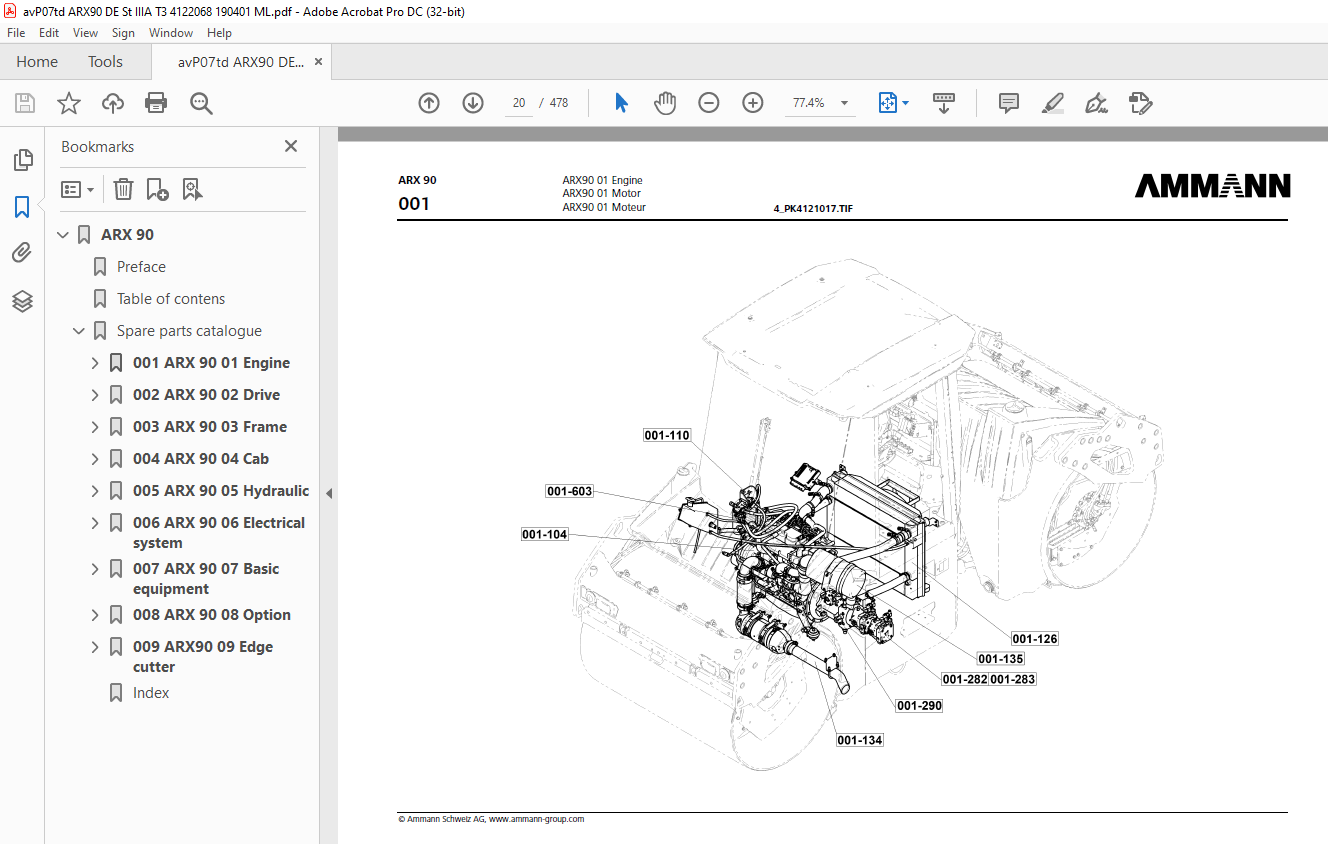Activate the Hand pan tool

coord(665,103)
